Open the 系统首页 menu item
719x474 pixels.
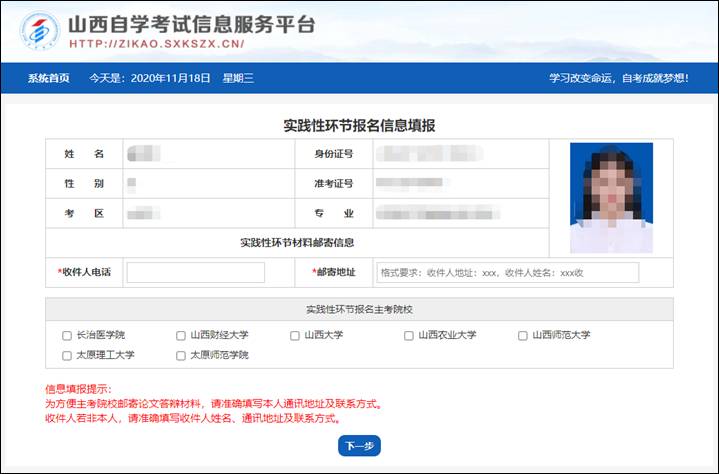click(48, 78)
